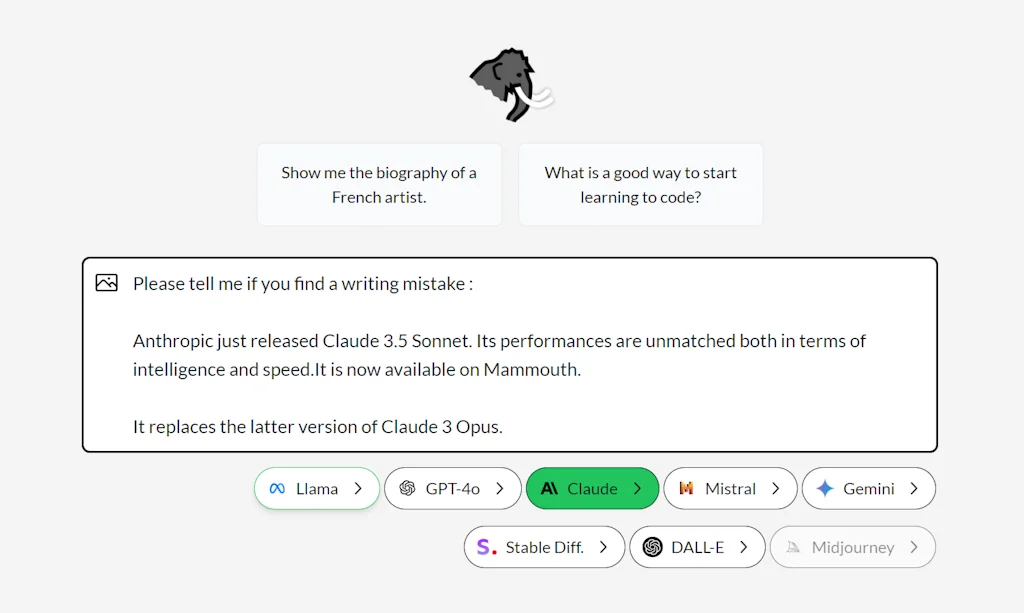Click the Midjourney boat icon

pos(793,547)
